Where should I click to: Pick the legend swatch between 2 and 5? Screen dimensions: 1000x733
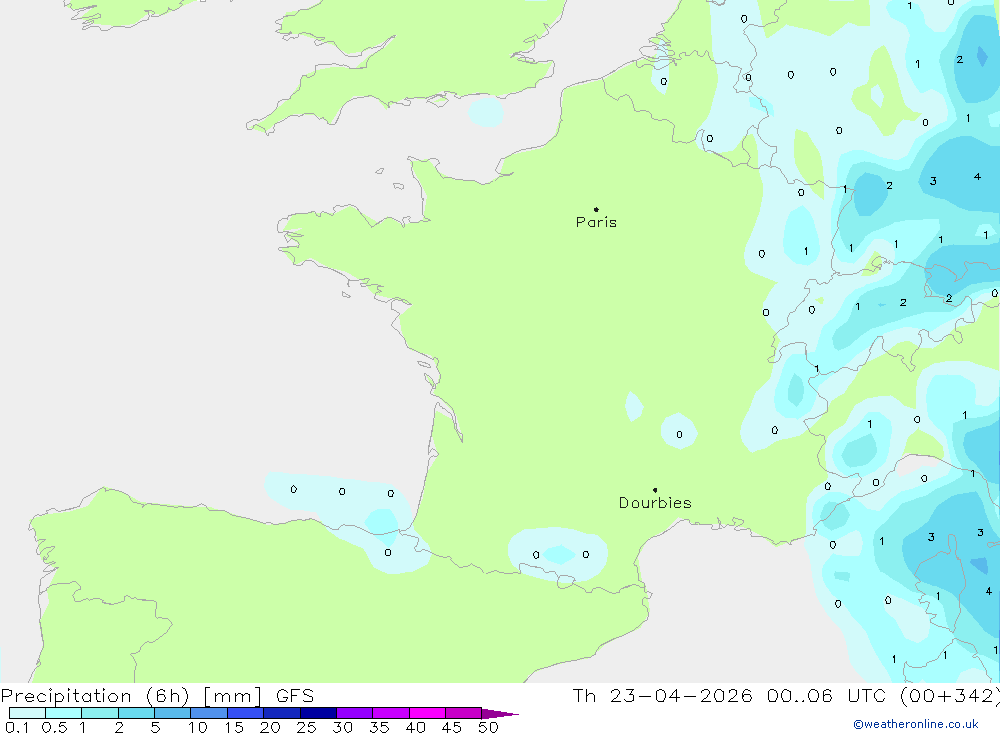point(136,713)
